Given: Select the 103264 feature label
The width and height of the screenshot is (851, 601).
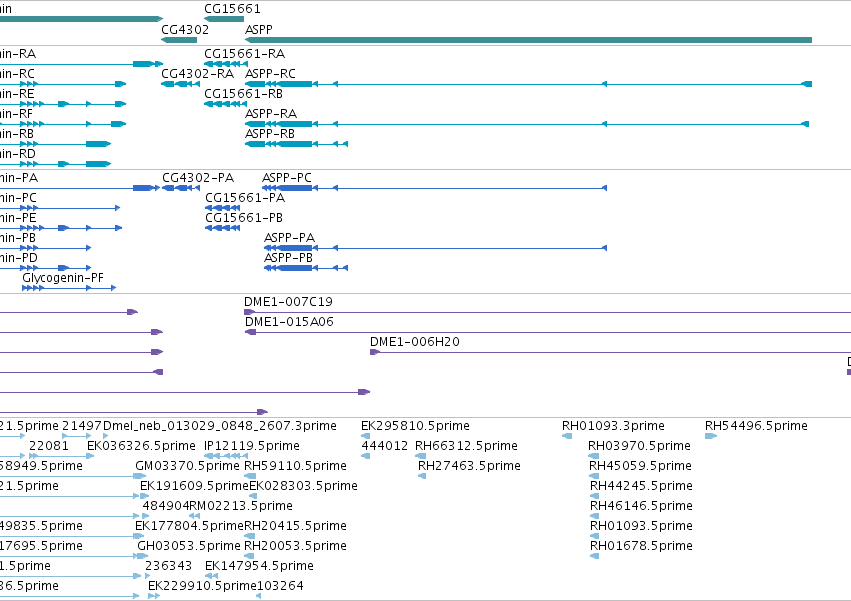Looking at the screenshot, I should [x=280, y=586].
